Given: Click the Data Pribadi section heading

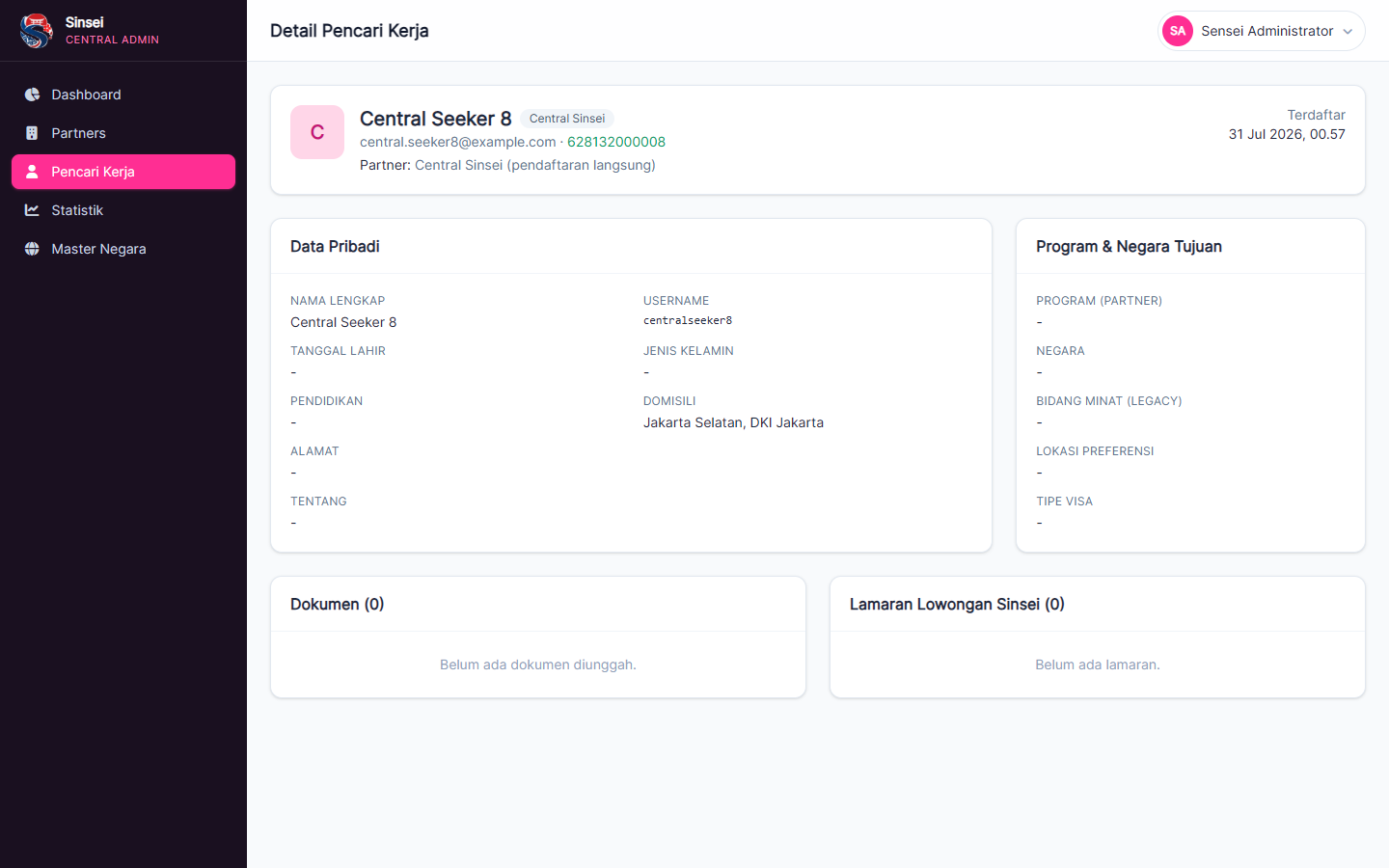Looking at the screenshot, I should click(x=335, y=247).
